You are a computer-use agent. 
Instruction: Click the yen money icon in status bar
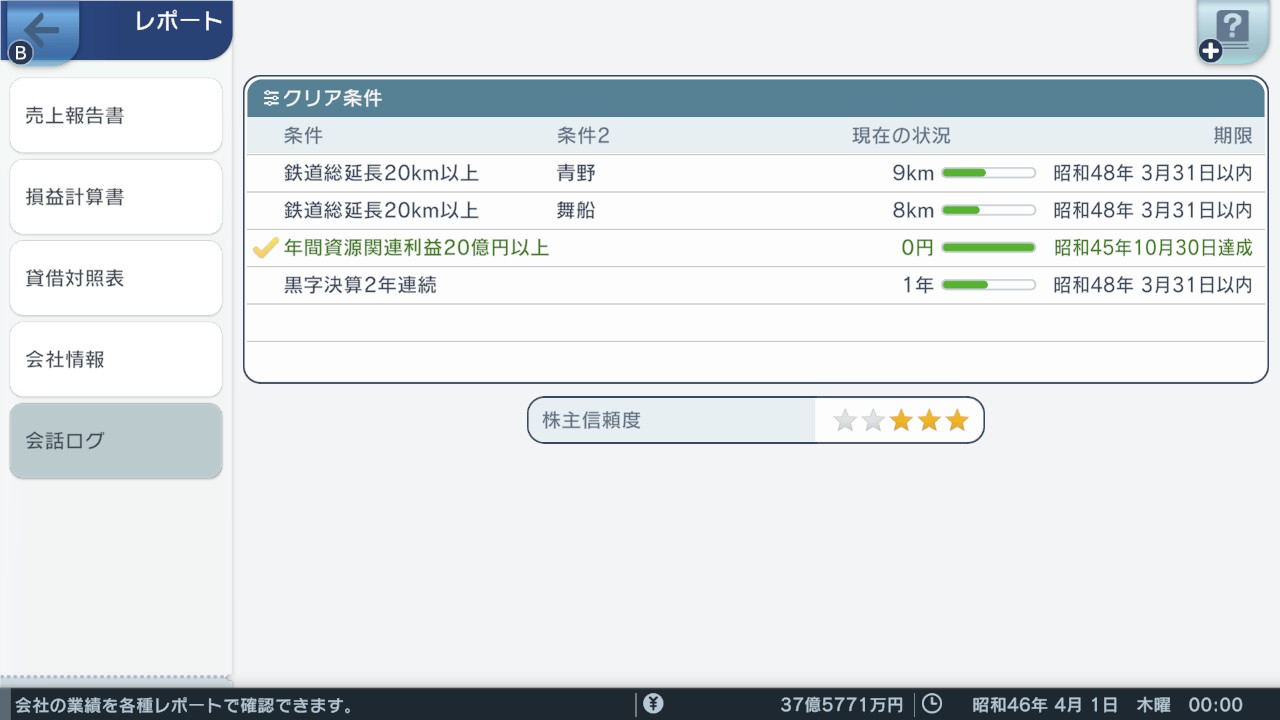coord(653,704)
